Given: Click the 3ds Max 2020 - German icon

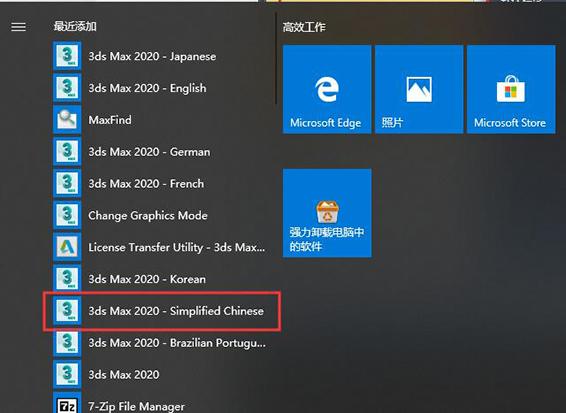Looking at the screenshot, I should coord(67,152).
